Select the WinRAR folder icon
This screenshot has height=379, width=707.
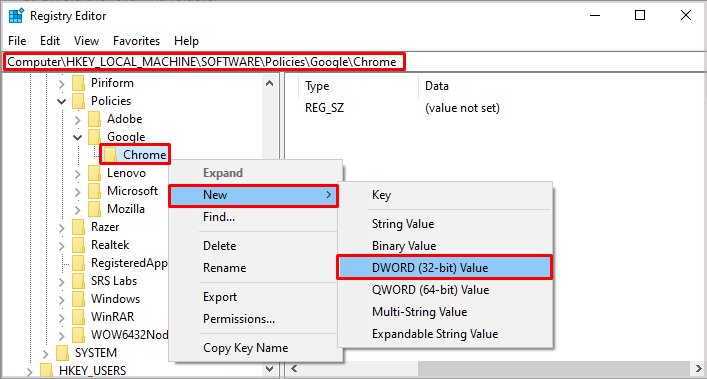pyautogui.click(x=78, y=318)
